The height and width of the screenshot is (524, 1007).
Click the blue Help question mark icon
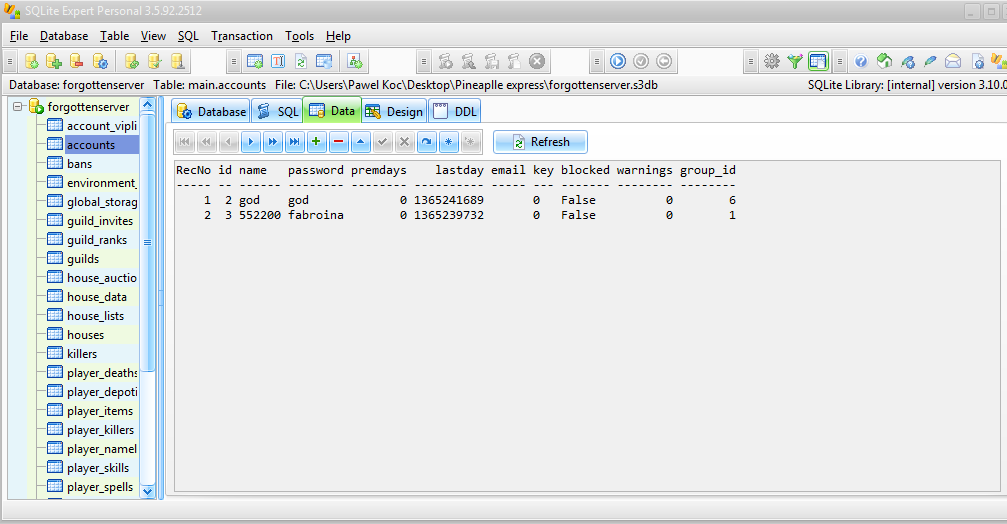(x=861, y=61)
